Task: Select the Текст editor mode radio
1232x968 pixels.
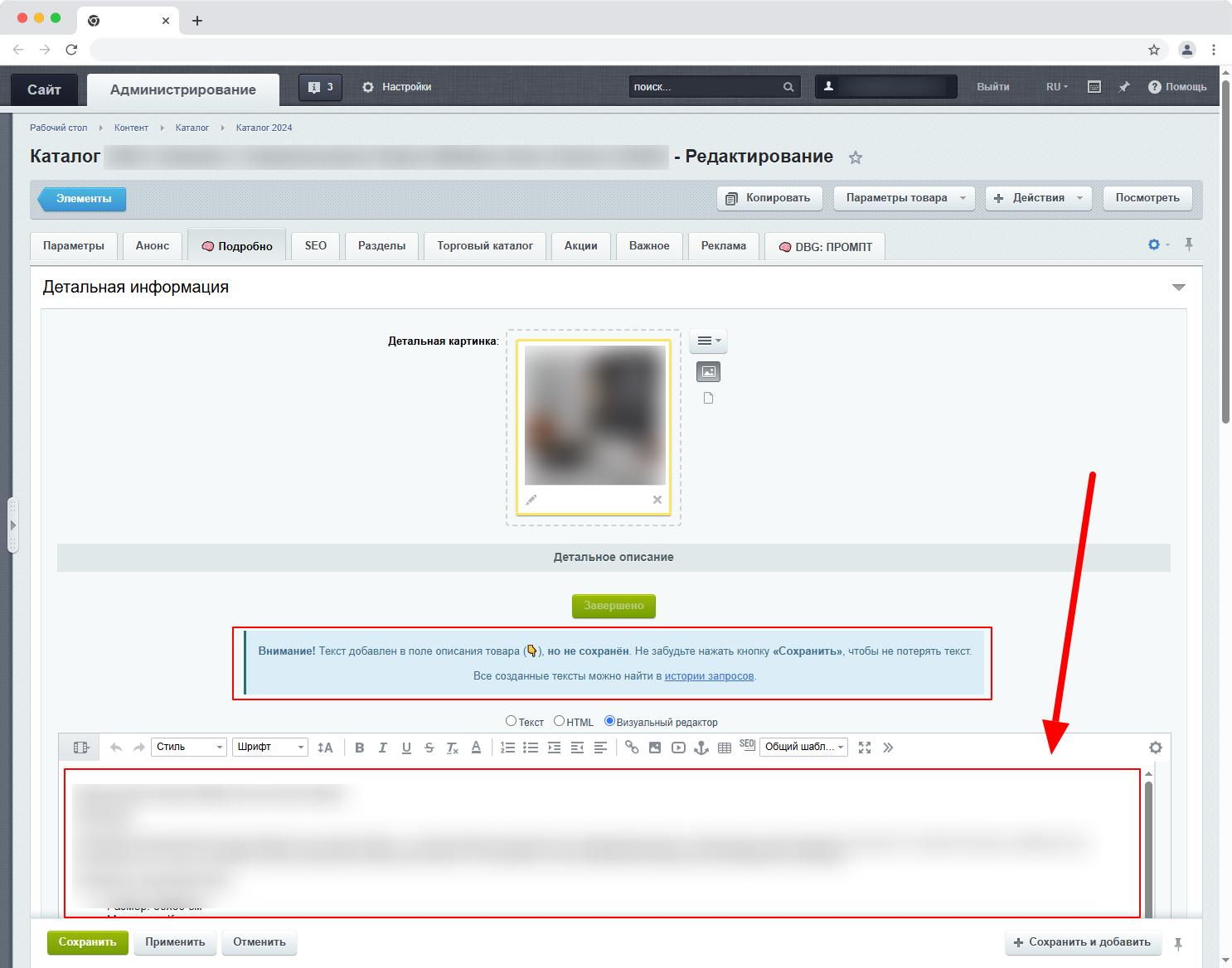Action: click(x=512, y=721)
